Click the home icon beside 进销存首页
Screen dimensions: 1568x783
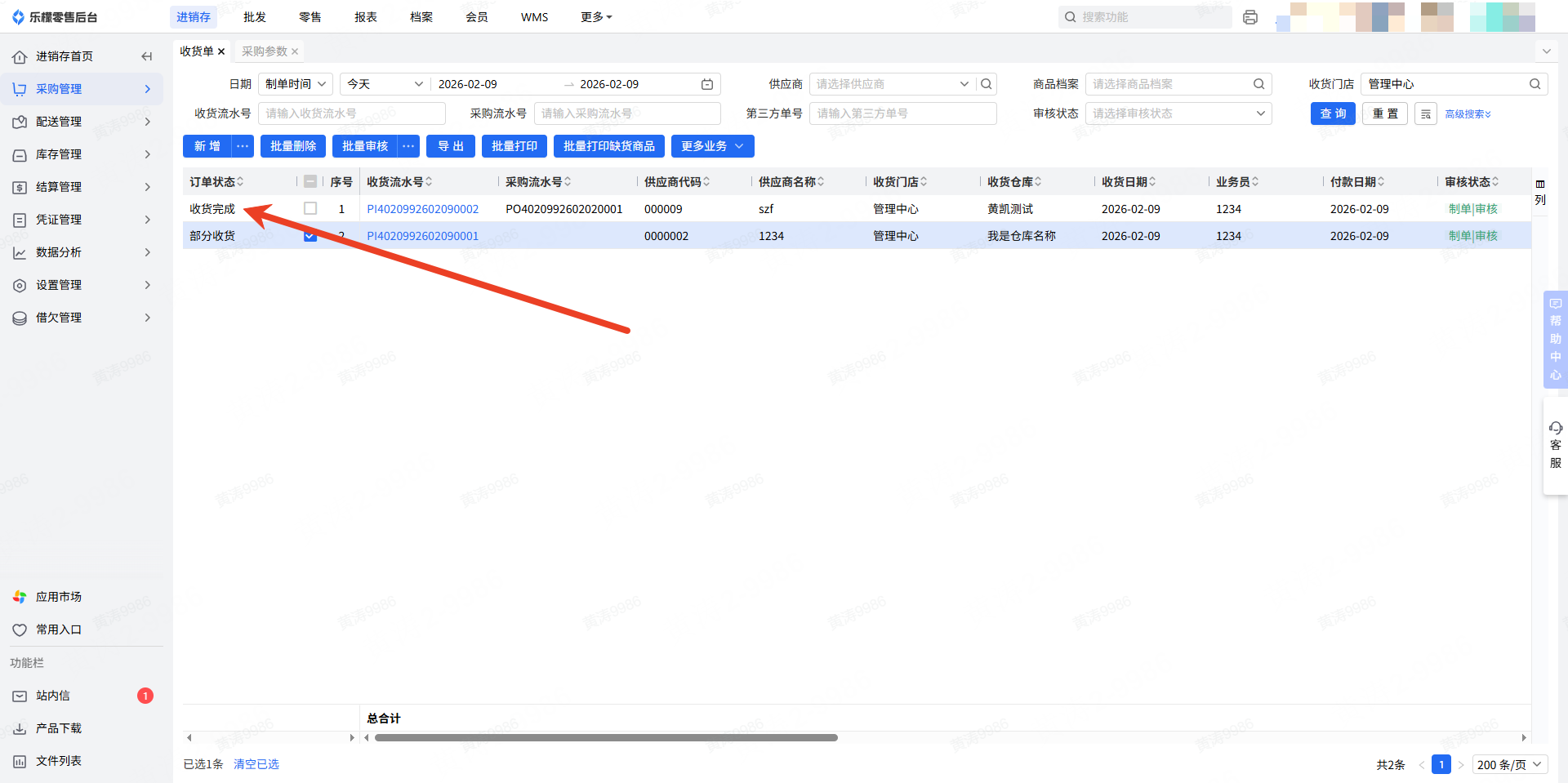pyautogui.click(x=20, y=56)
